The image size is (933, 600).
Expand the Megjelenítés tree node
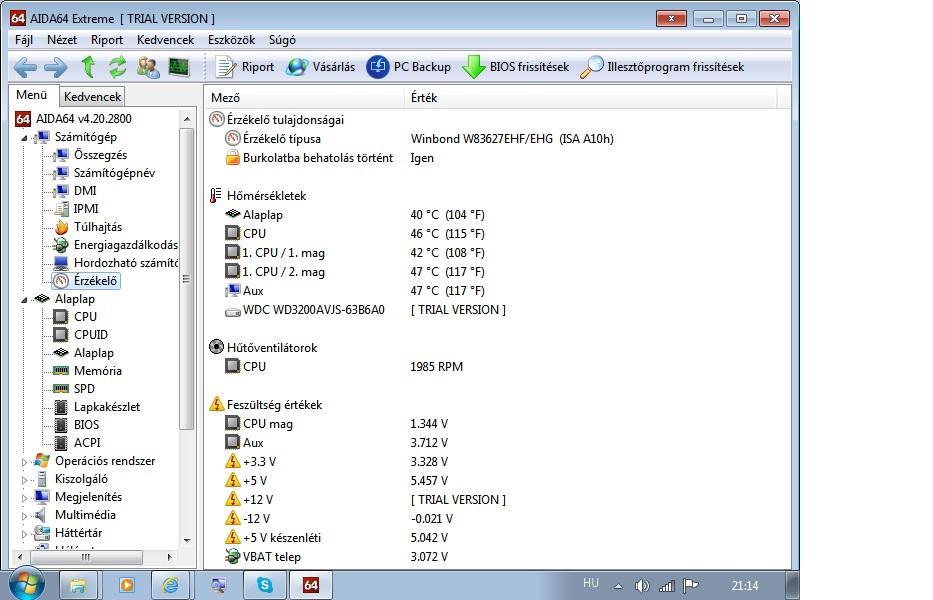[24, 498]
